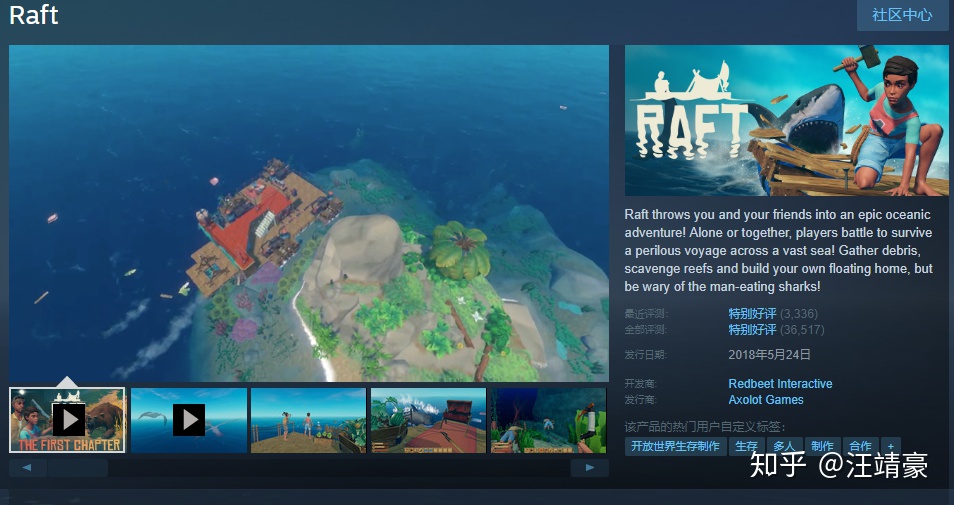
Task: Select screenshot of shark attacking red raft
Action: click(x=428, y=420)
